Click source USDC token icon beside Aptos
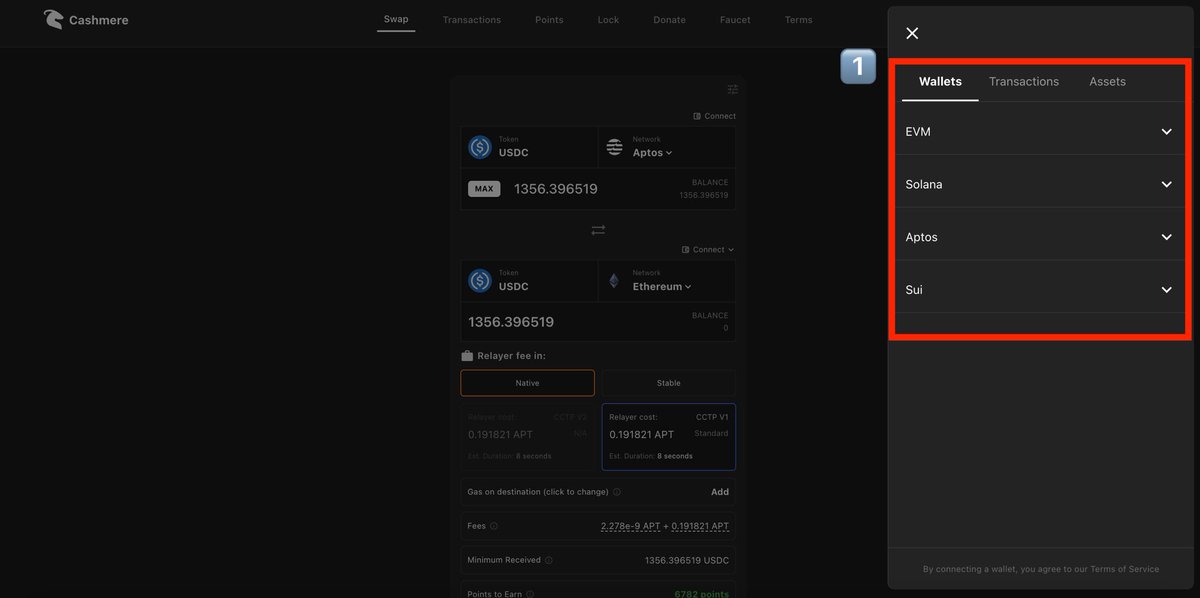The image size is (1200, 598). [480, 147]
